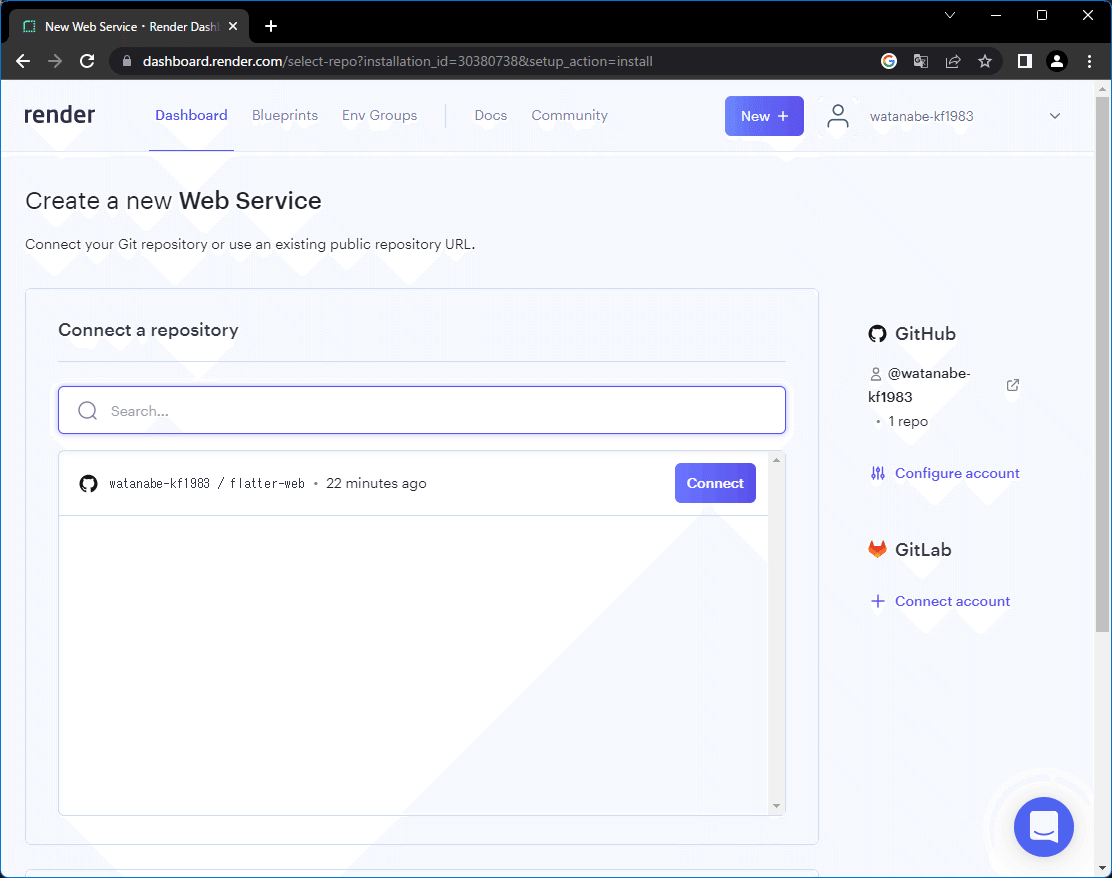
Task: Click the address bar URL
Action: pos(397,61)
